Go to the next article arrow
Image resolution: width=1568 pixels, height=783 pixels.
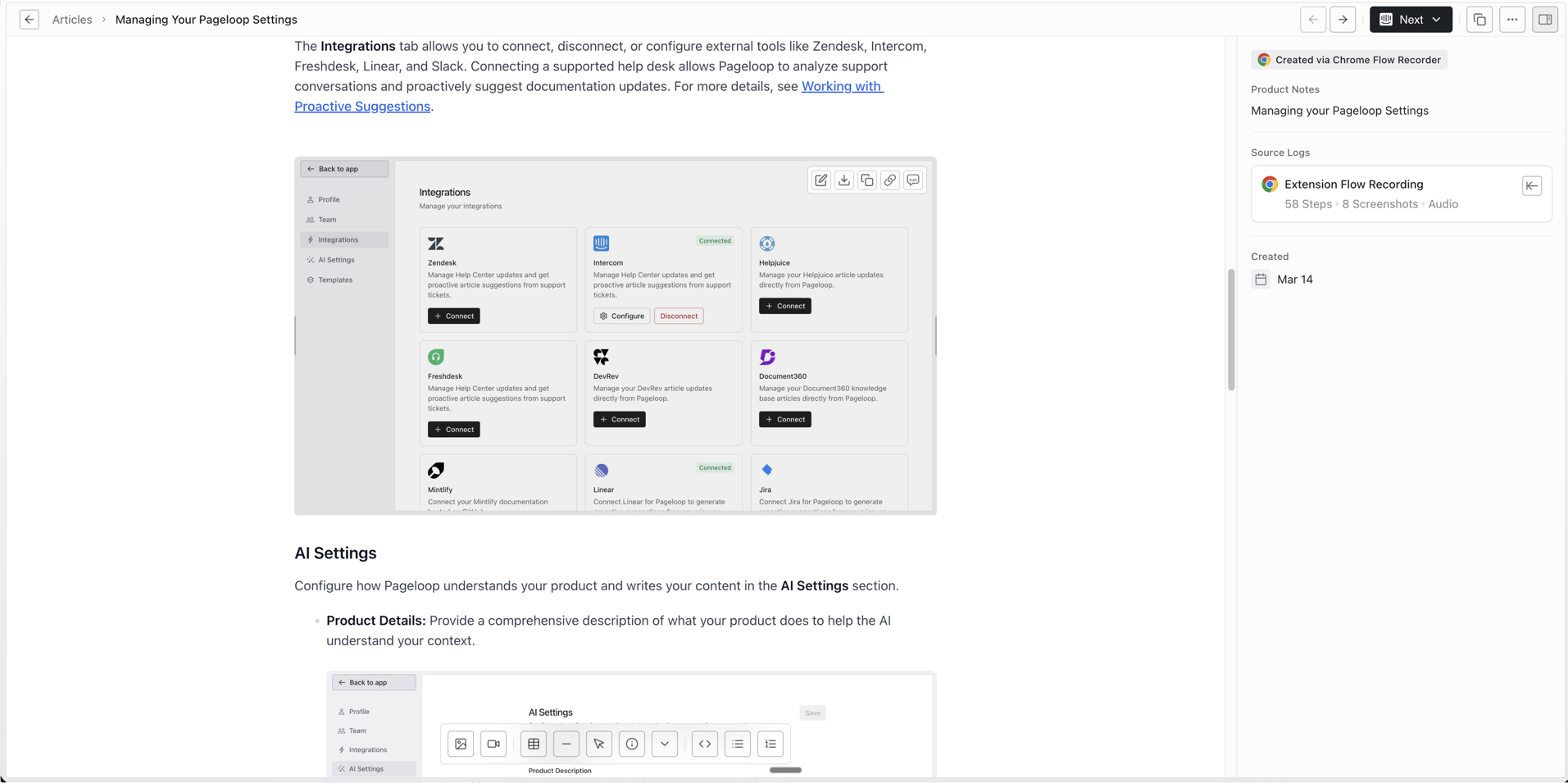pyautogui.click(x=1343, y=20)
